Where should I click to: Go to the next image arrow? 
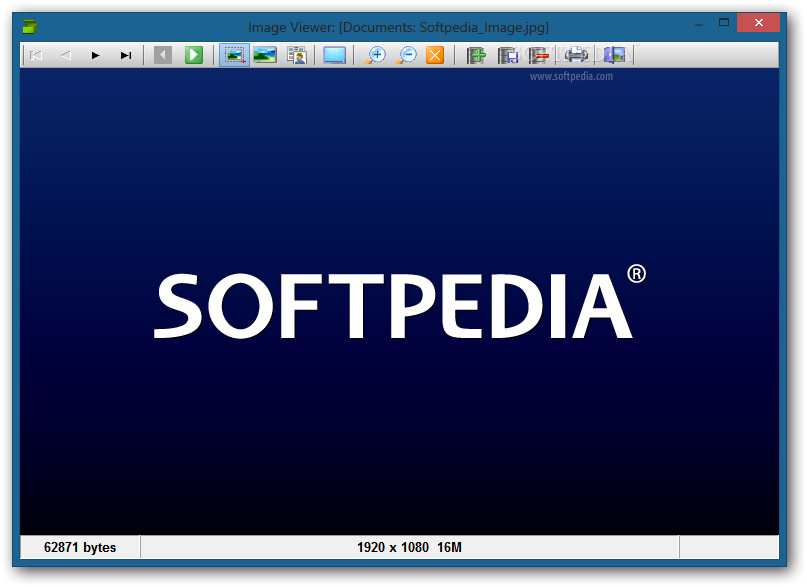[96, 55]
